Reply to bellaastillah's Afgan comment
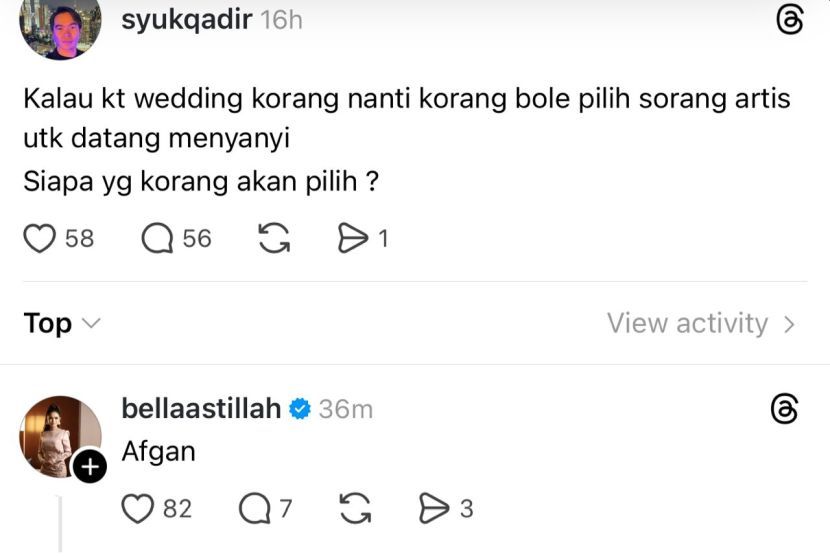Image resolution: width=830 pixels, height=556 pixels. 254,510
